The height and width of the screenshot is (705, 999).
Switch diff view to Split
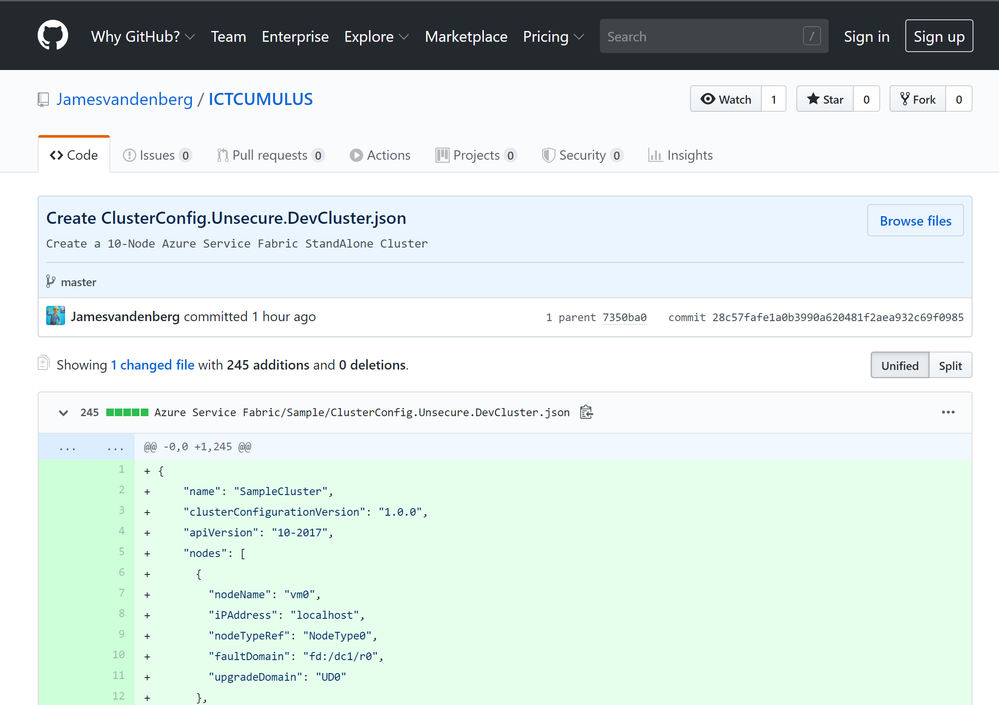pyautogui.click(x=950, y=365)
